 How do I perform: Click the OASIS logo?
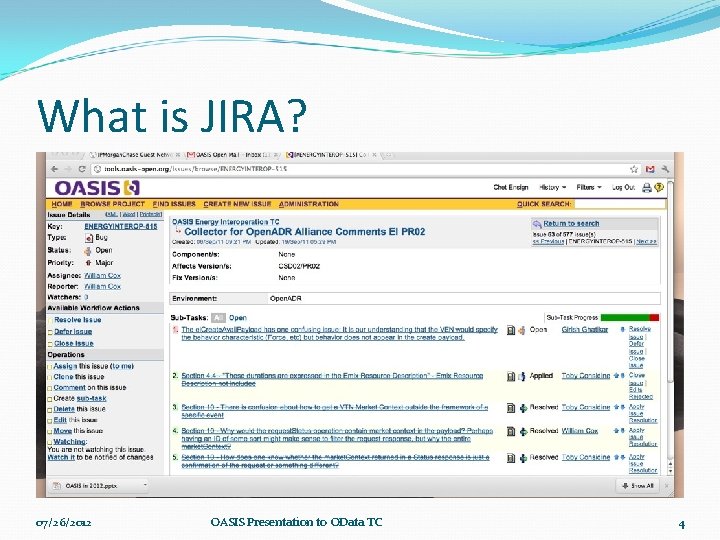(97, 188)
